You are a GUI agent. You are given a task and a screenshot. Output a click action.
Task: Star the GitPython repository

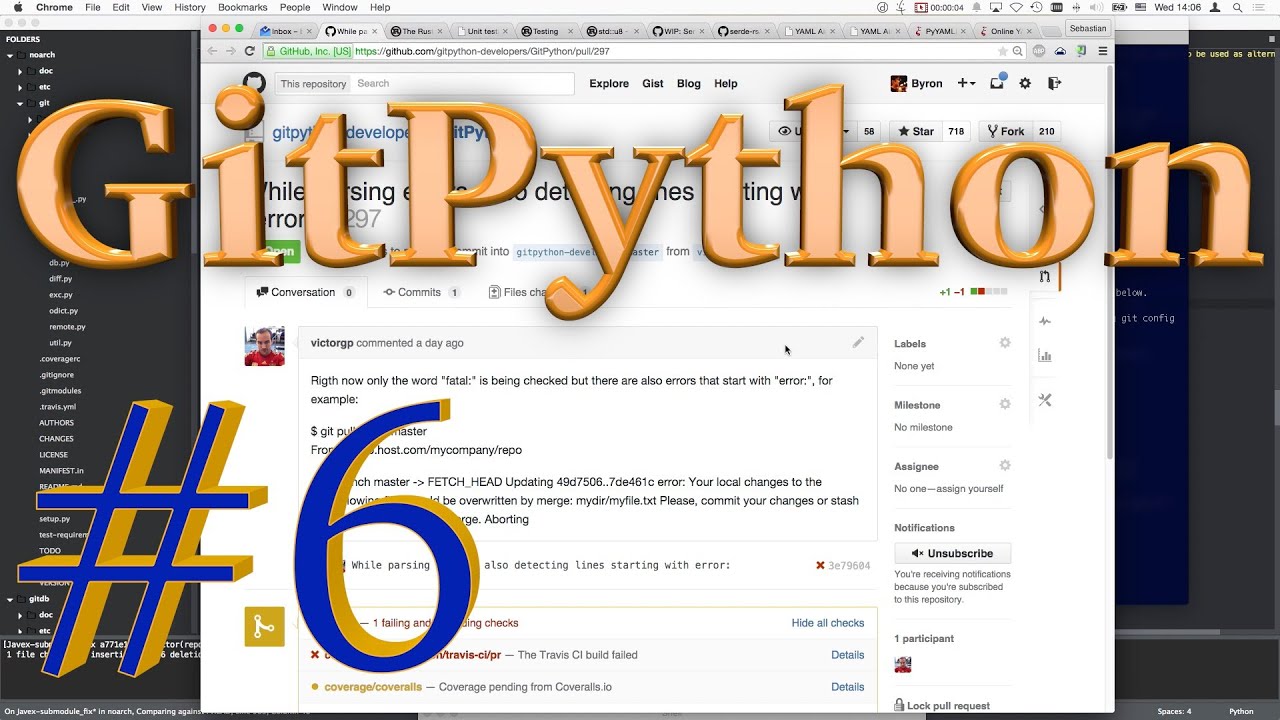[915, 131]
